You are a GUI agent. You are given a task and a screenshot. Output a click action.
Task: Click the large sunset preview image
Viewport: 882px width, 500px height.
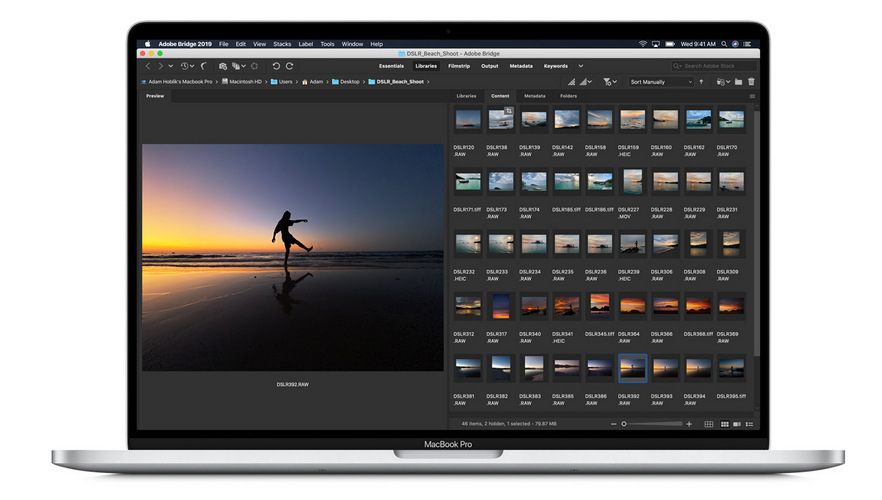point(292,258)
